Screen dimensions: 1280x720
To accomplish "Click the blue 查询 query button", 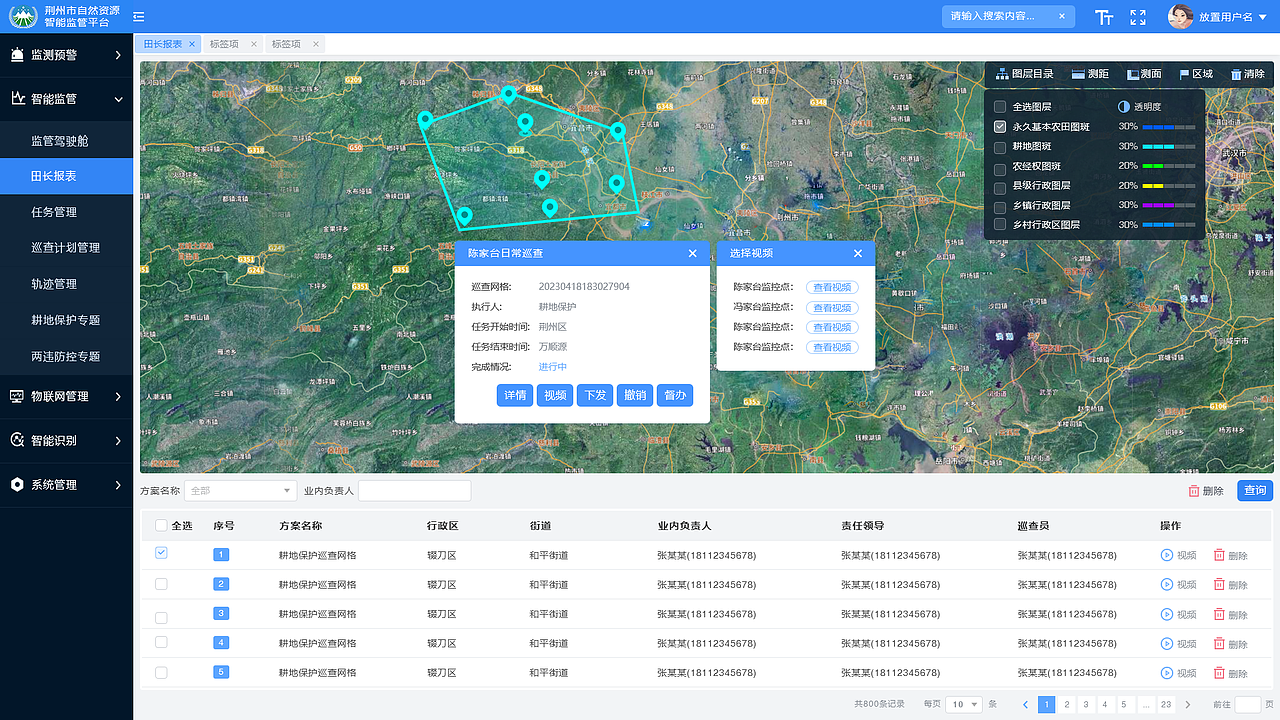I will point(1255,490).
